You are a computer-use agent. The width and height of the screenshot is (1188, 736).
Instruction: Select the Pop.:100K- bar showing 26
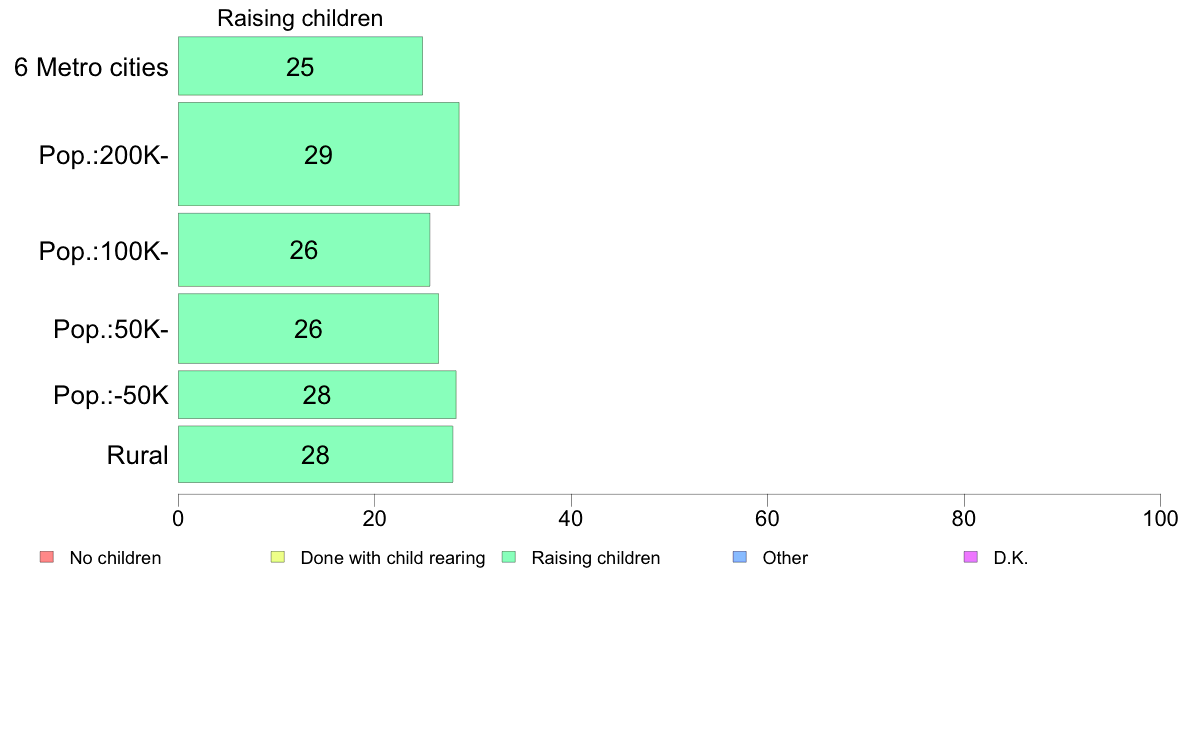(304, 250)
